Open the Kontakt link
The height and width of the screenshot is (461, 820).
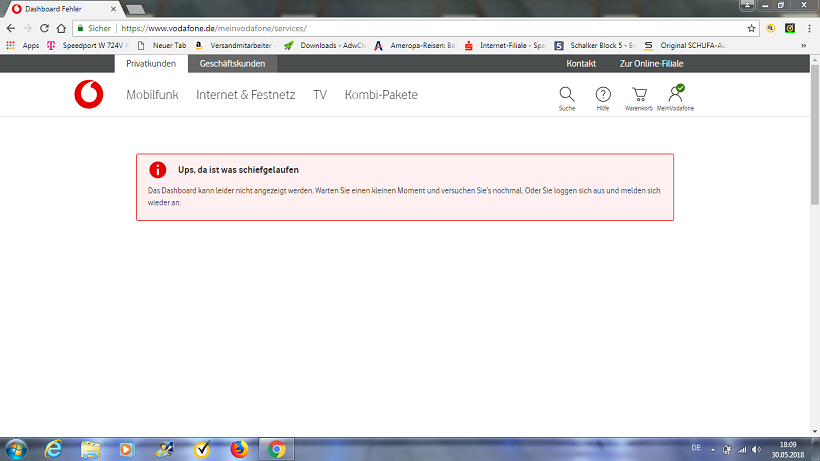click(581, 64)
